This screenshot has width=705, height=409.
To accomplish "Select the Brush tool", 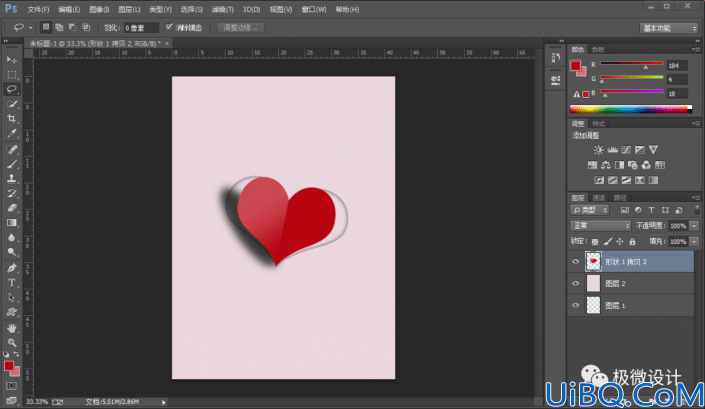I will pyautogui.click(x=12, y=164).
